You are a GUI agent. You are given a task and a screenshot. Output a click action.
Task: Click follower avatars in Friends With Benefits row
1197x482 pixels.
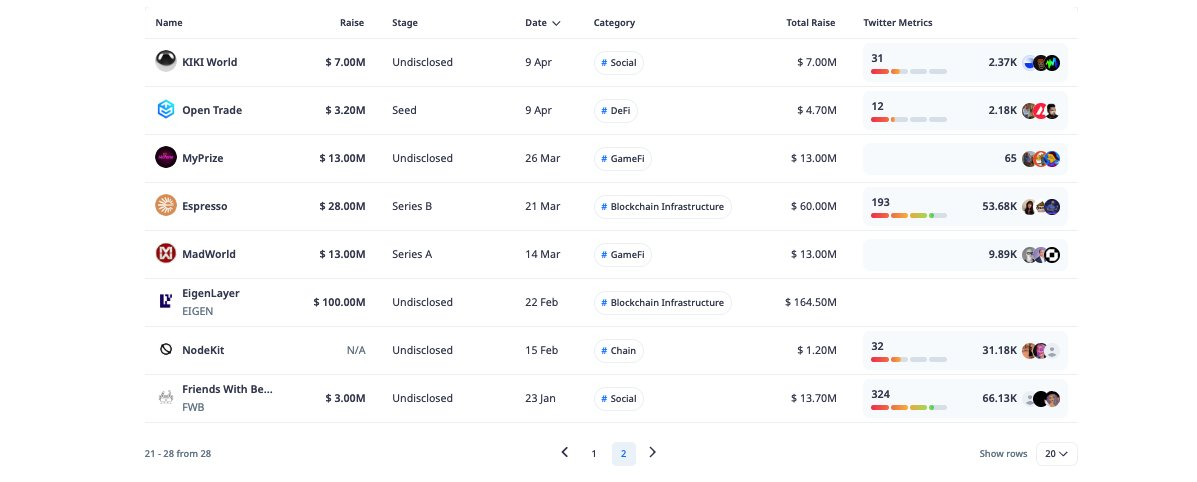[x=1041, y=399]
